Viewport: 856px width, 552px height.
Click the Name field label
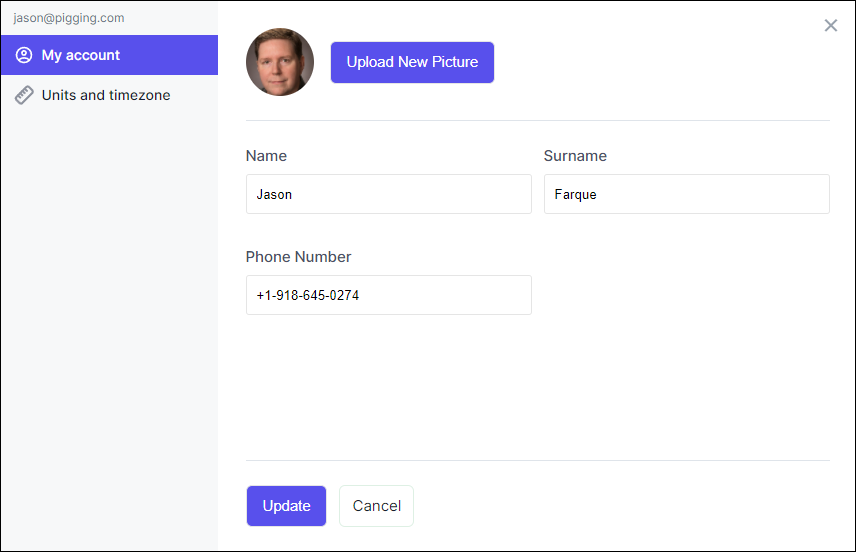pyautogui.click(x=266, y=156)
